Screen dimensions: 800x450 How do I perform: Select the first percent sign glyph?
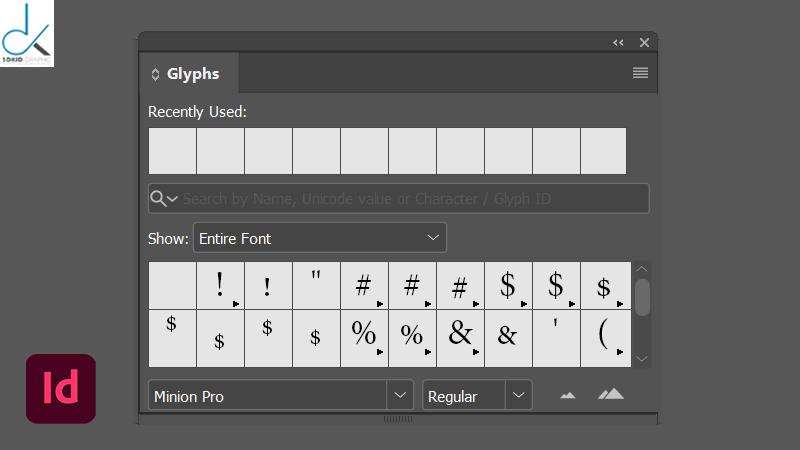364,335
